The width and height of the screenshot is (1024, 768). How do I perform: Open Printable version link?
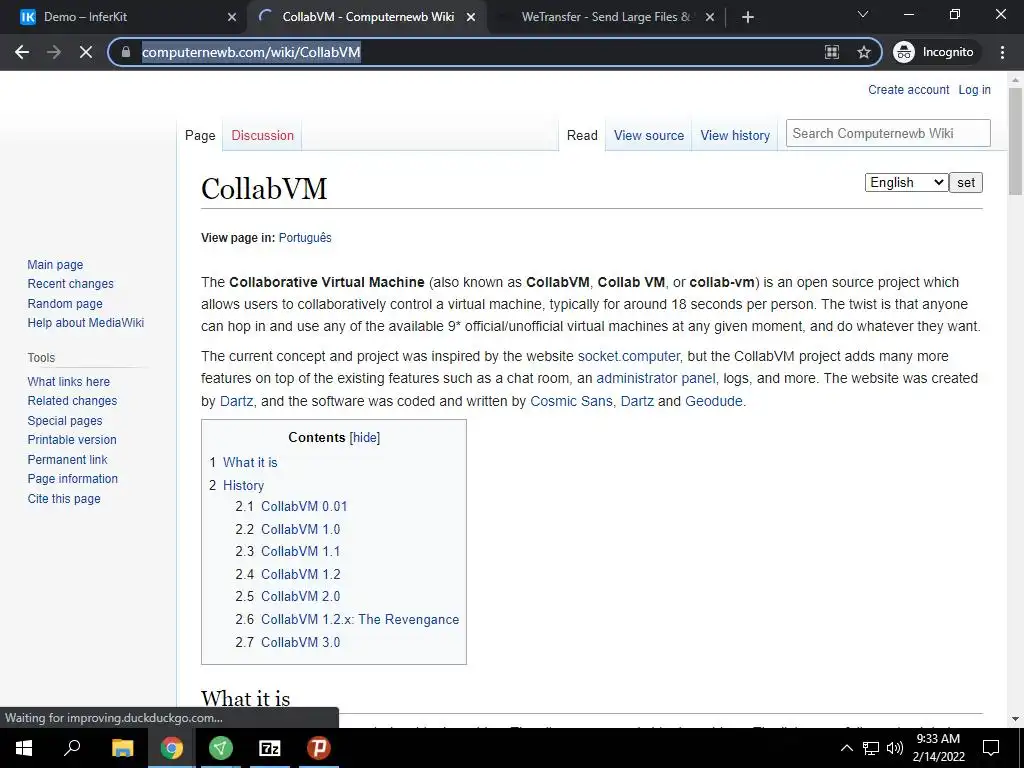72,440
